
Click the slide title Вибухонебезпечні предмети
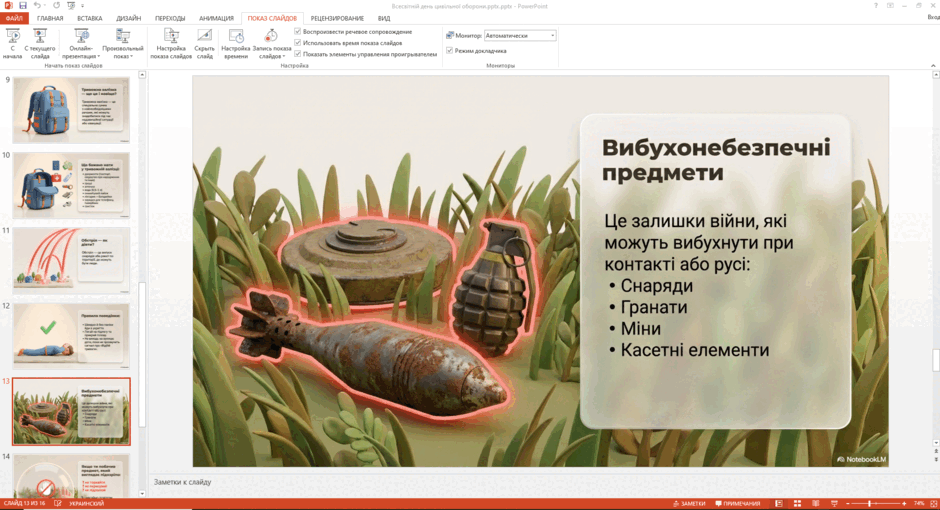pos(716,160)
